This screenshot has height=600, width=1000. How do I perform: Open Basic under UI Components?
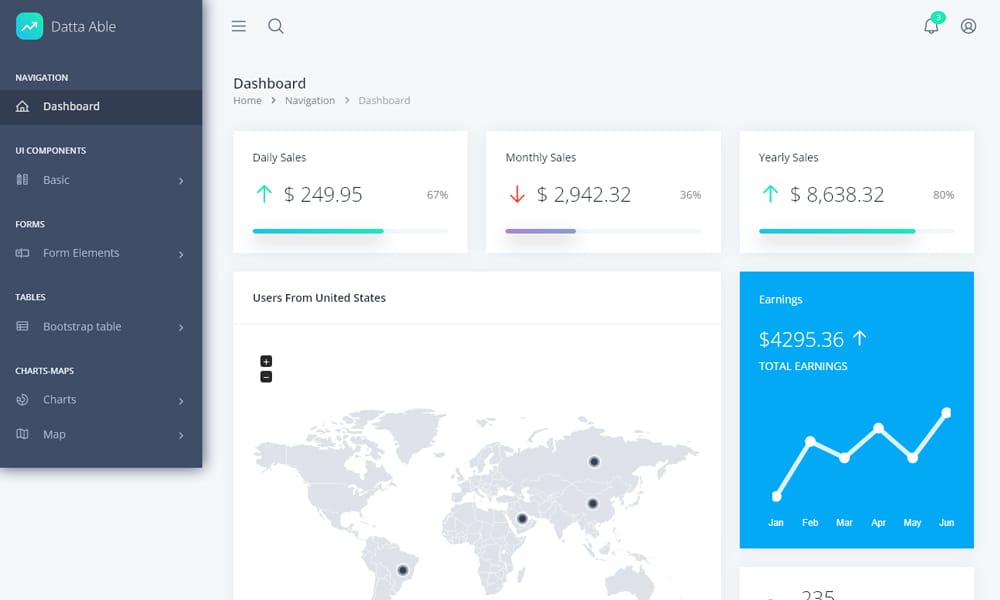point(101,180)
